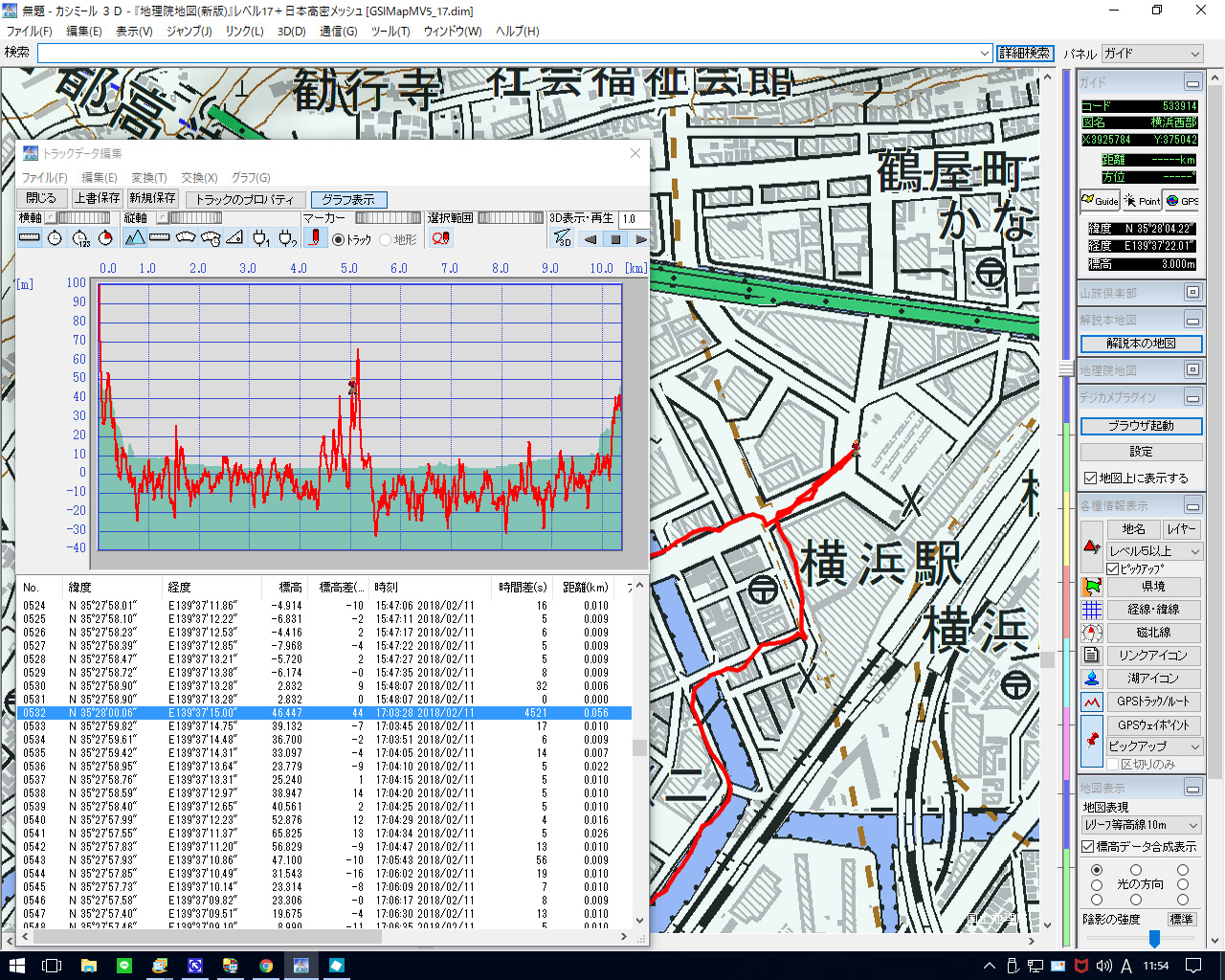Select the elevation profile mountain icon
This screenshot has width=1225, height=980.
(x=134, y=238)
